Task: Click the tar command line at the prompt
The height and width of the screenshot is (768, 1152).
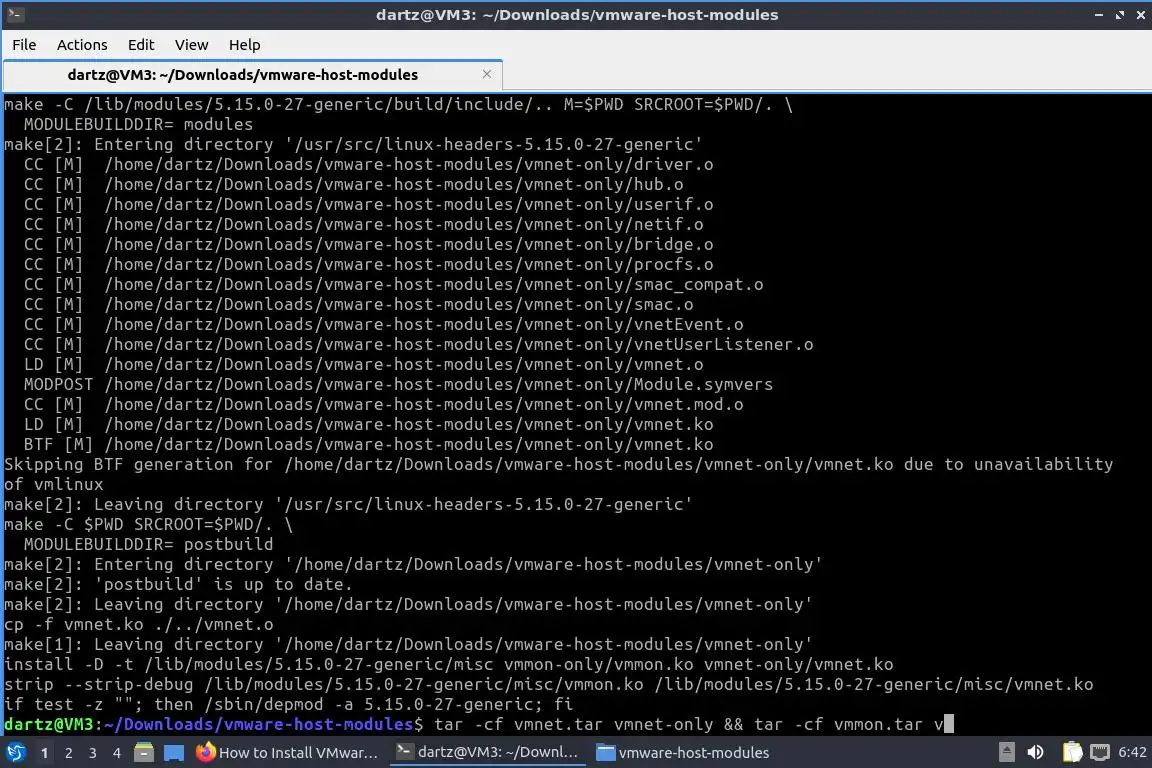Action: pos(479,725)
